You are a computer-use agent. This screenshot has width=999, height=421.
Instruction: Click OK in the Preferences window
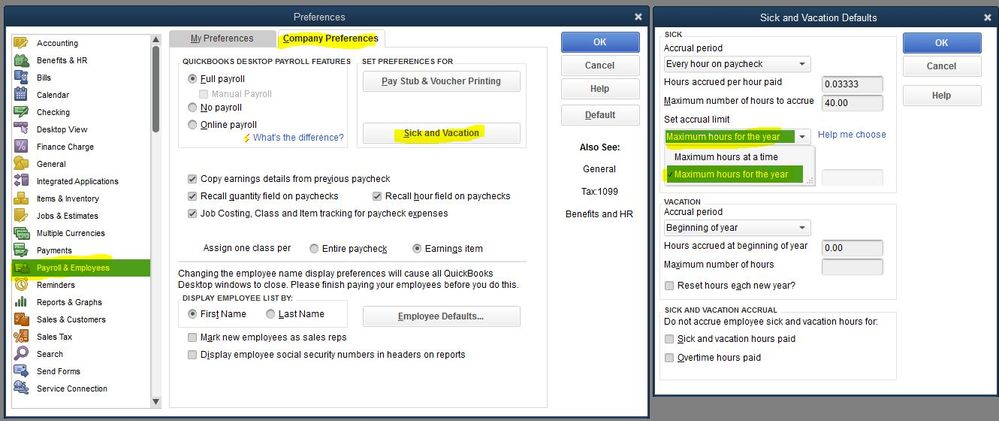[600, 42]
